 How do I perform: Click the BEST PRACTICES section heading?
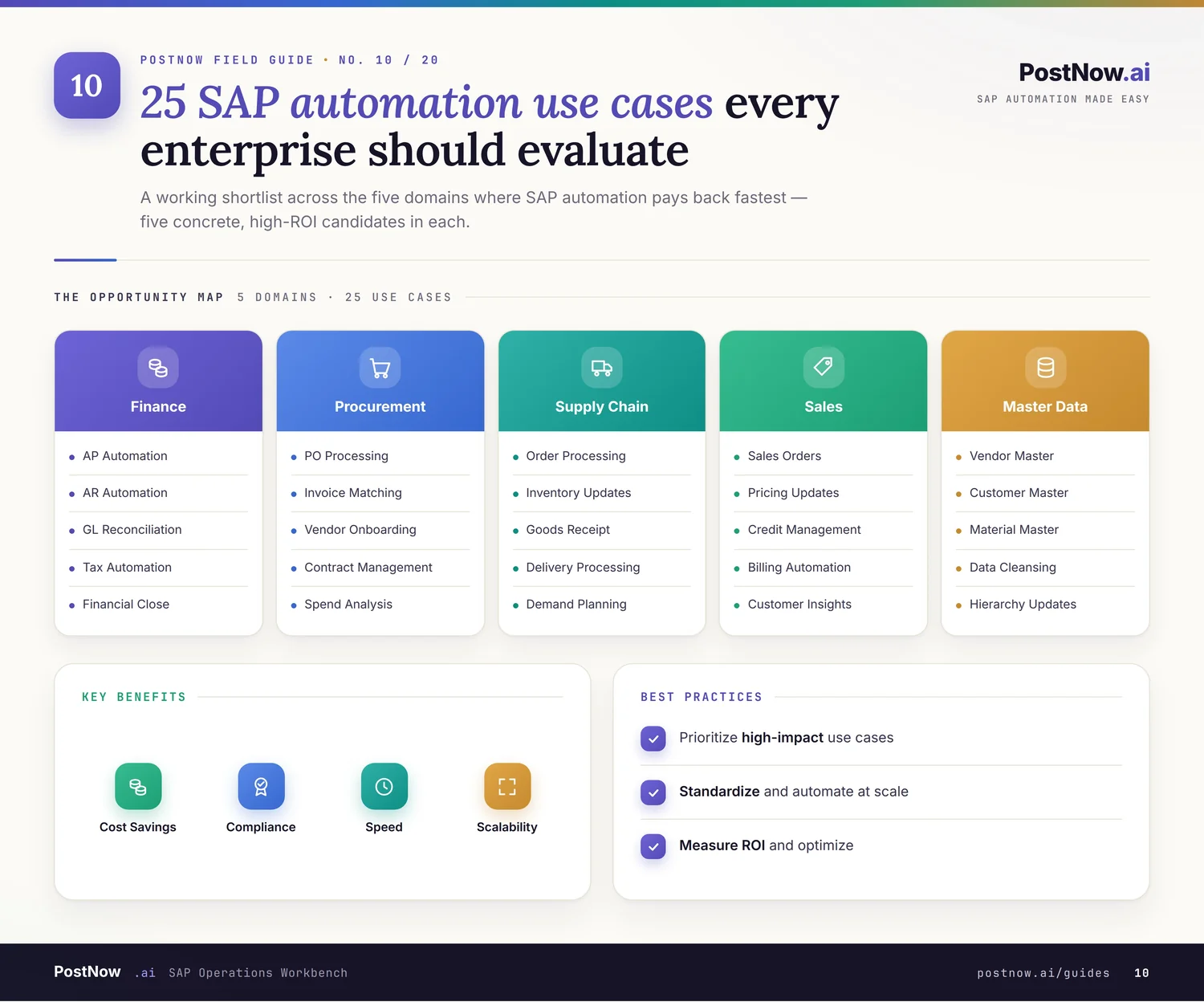pos(702,697)
